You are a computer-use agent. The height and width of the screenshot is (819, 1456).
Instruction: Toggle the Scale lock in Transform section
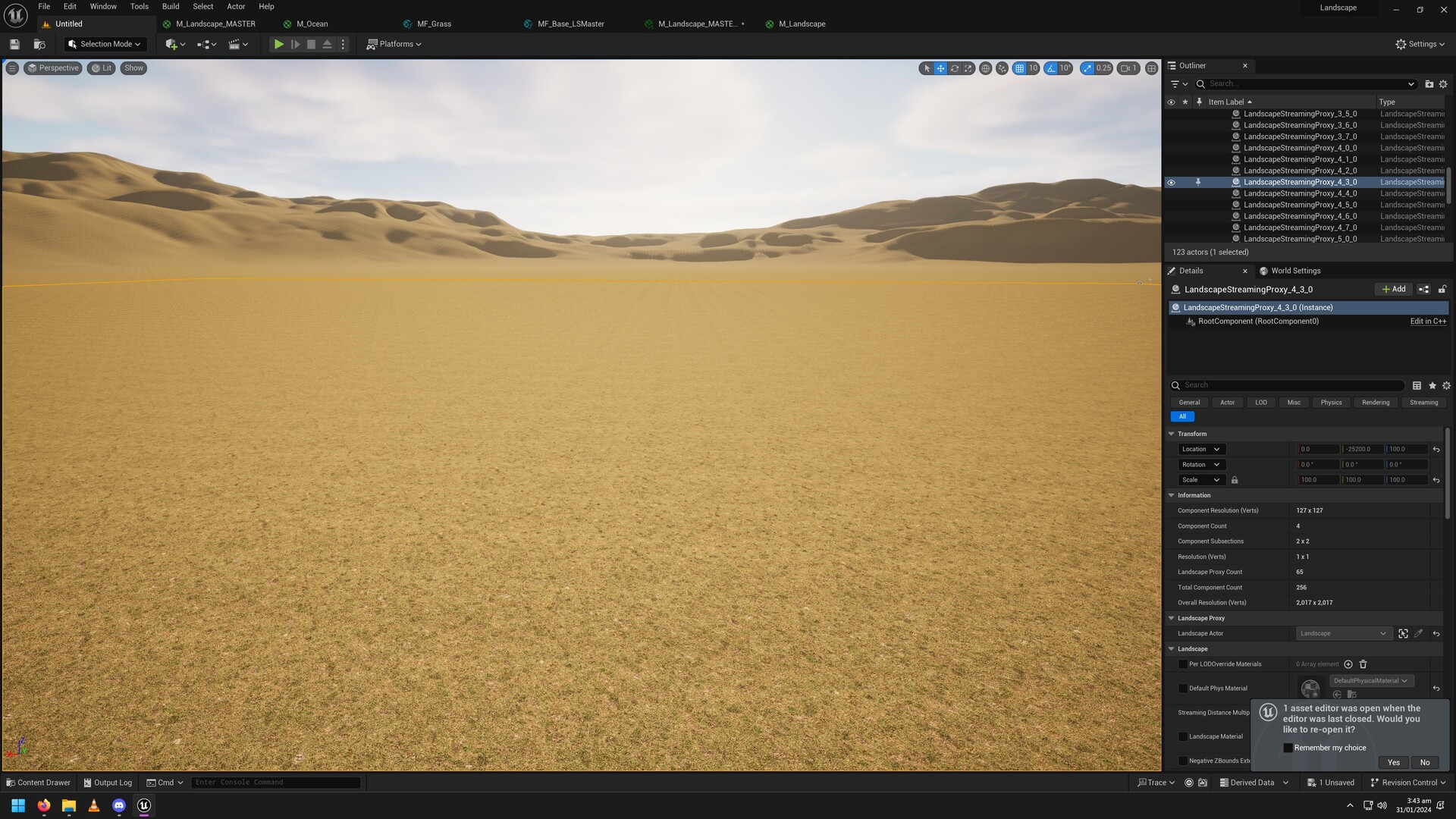pyautogui.click(x=1234, y=479)
